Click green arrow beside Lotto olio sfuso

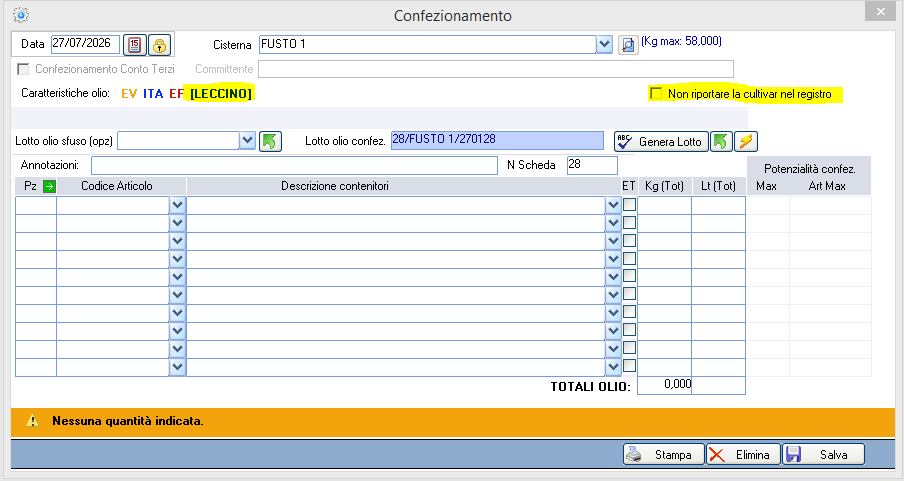point(270,141)
